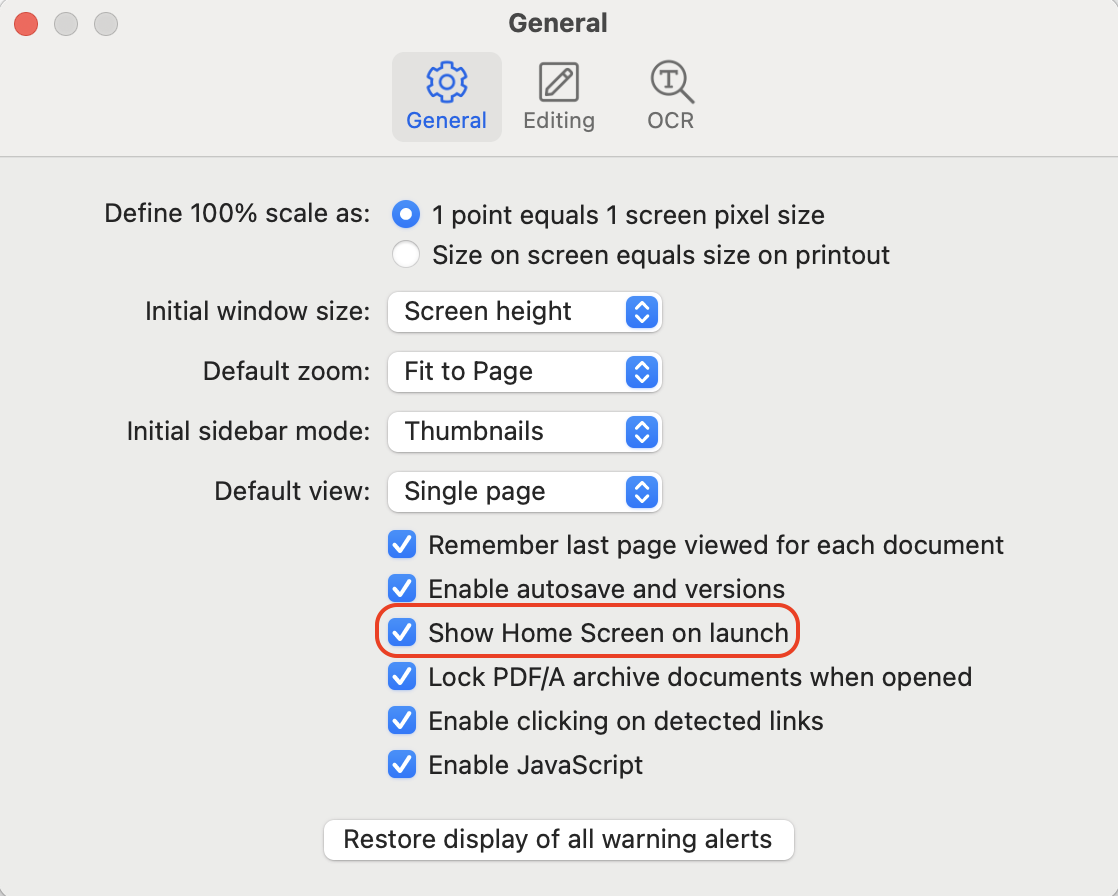Select the General gear icon
Image resolution: width=1118 pixels, height=896 pixels.
pos(446,82)
